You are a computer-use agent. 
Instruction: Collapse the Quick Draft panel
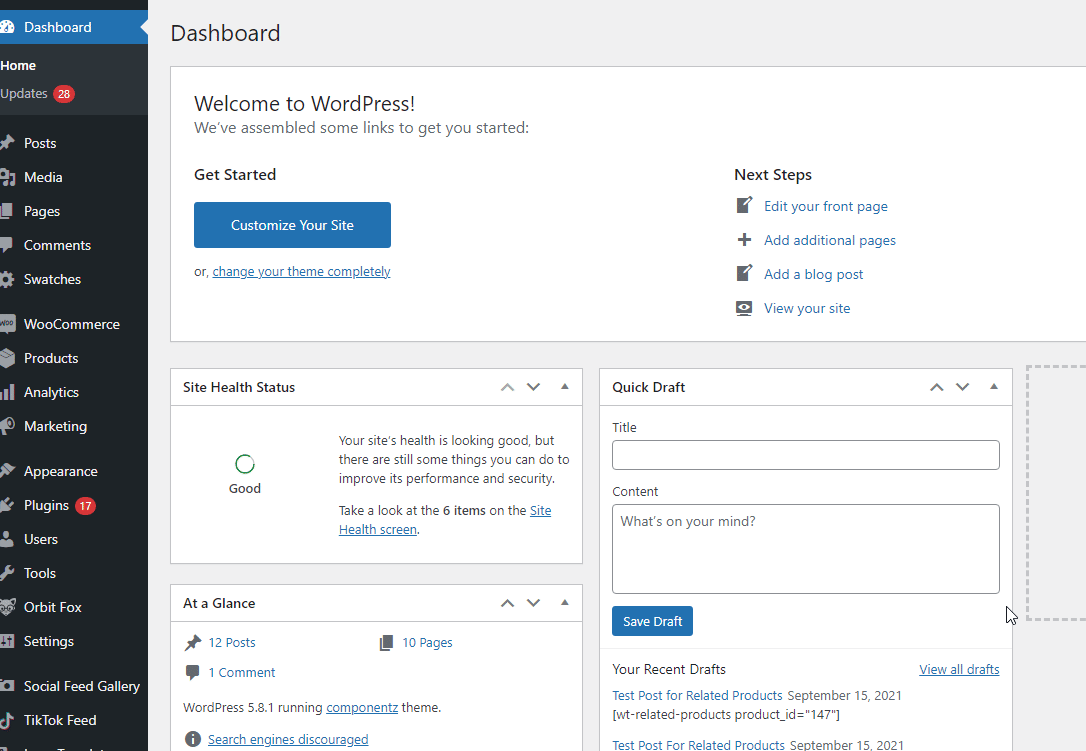994,387
